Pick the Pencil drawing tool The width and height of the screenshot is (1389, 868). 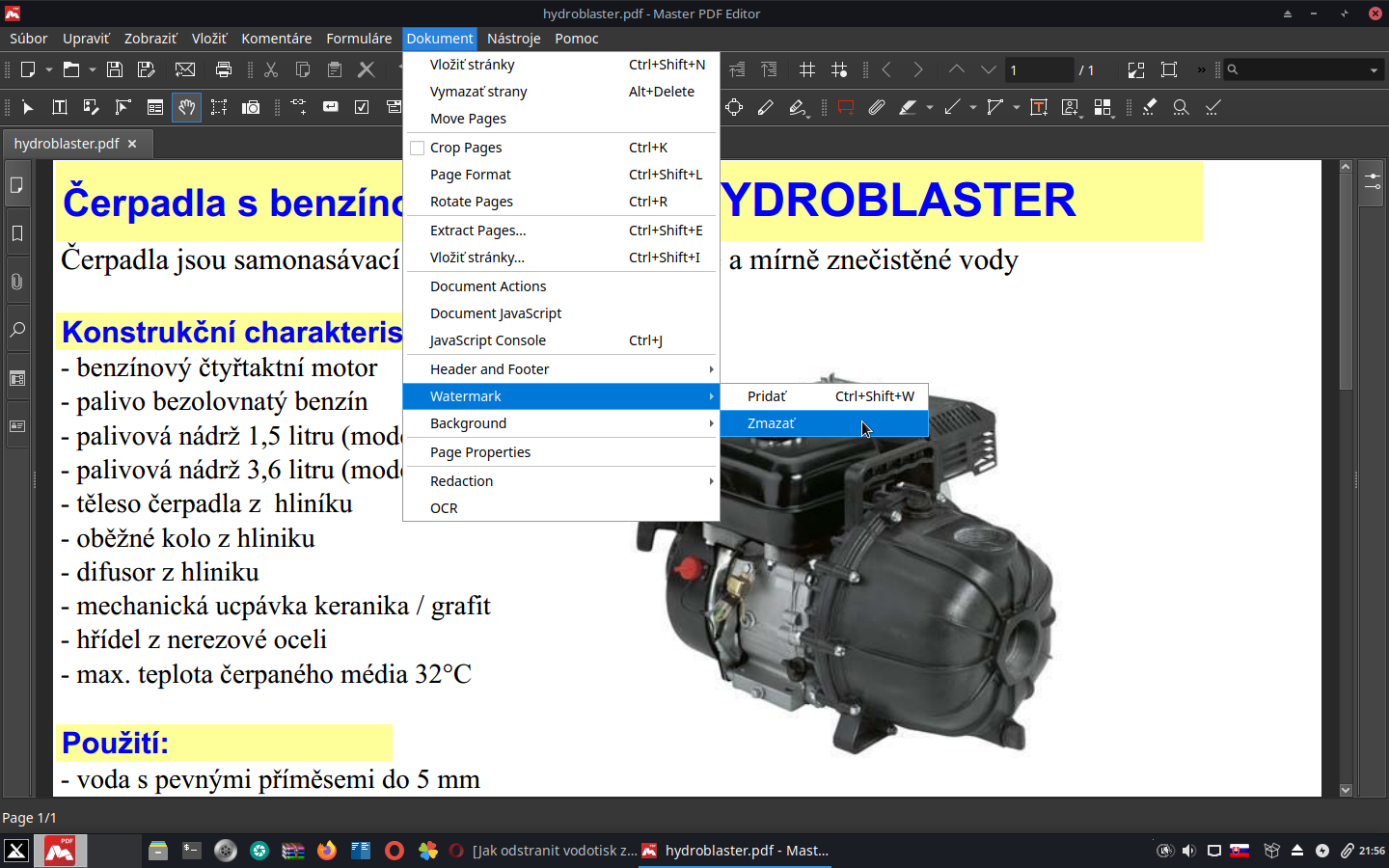(x=766, y=107)
